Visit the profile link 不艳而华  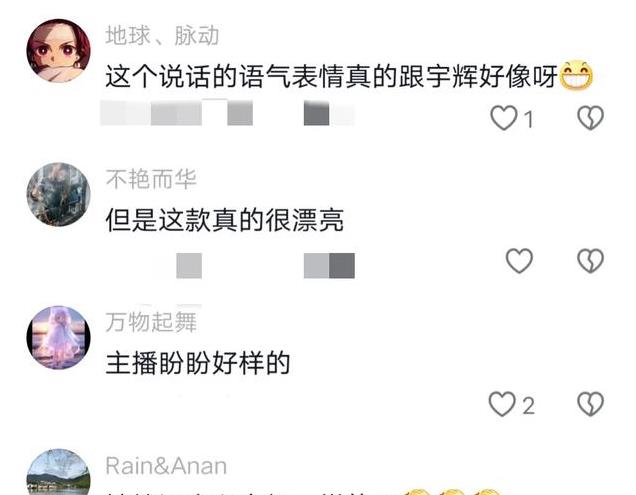pyautogui.click(x=151, y=179)
